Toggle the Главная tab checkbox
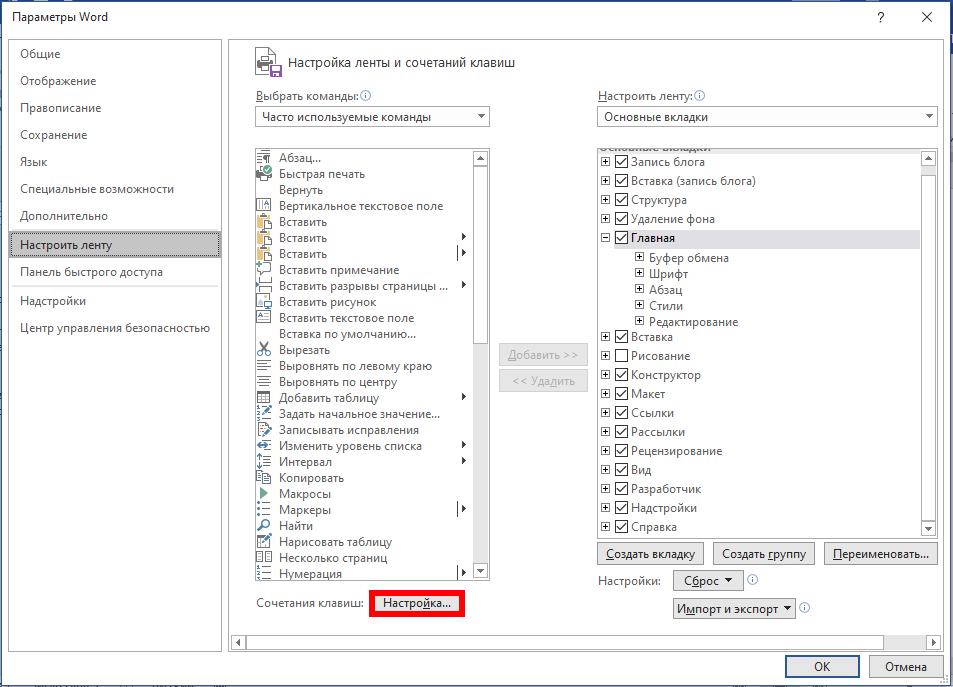 (x=621, y=238)
